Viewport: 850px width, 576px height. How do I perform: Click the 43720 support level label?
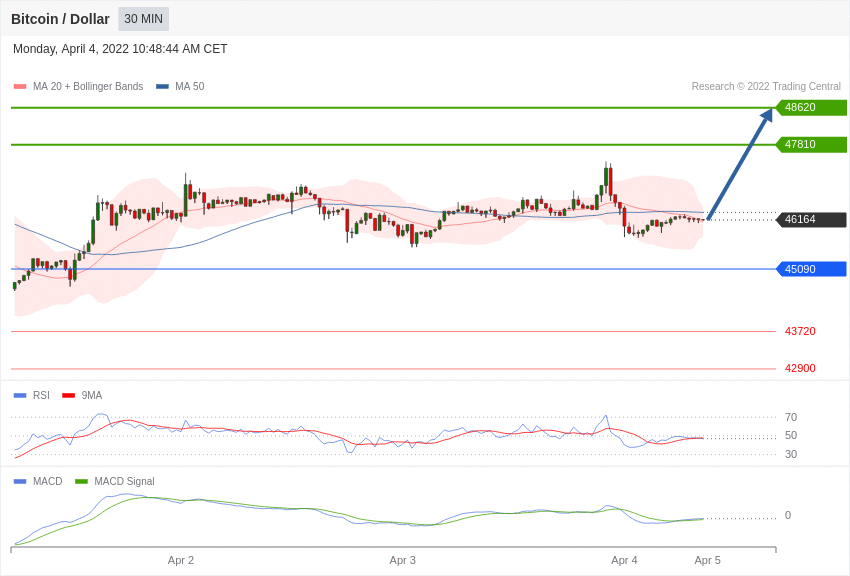click(800, 331)
